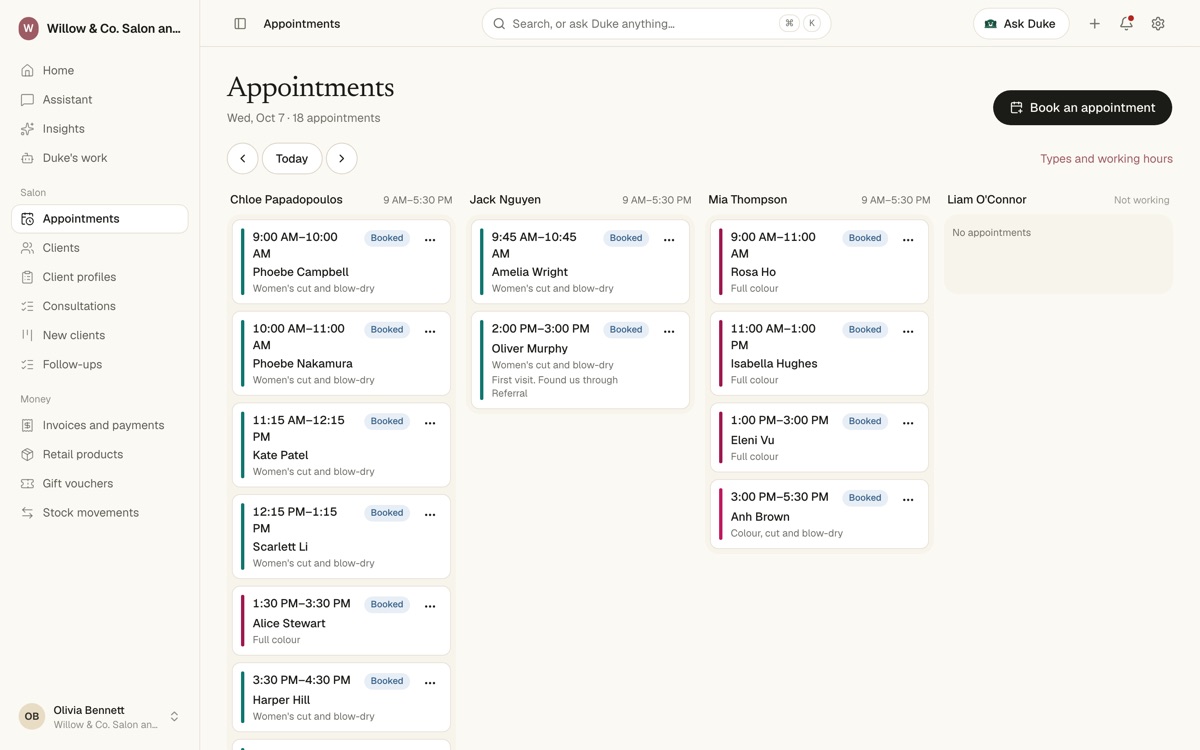This screenshot has height=750, width=1200.
Task: Go to previous day arrow
Action: click(242, 159)
